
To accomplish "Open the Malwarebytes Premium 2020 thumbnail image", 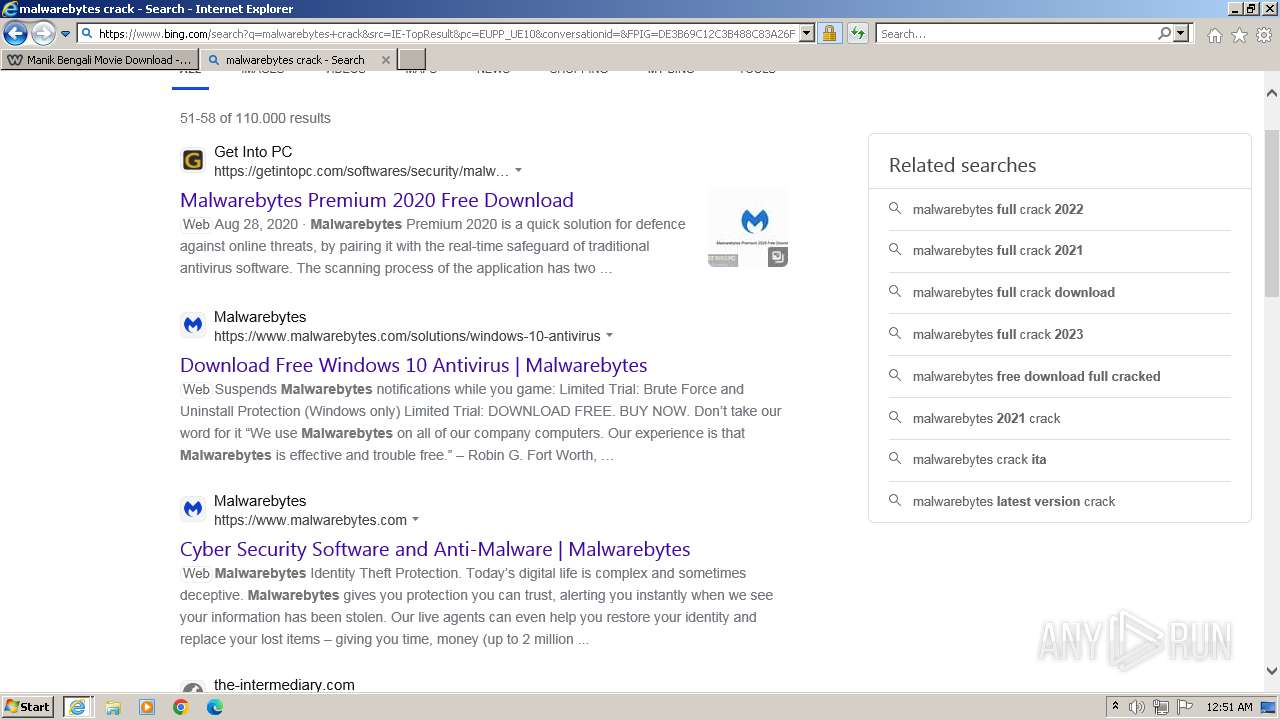I will tap(748, 228).
